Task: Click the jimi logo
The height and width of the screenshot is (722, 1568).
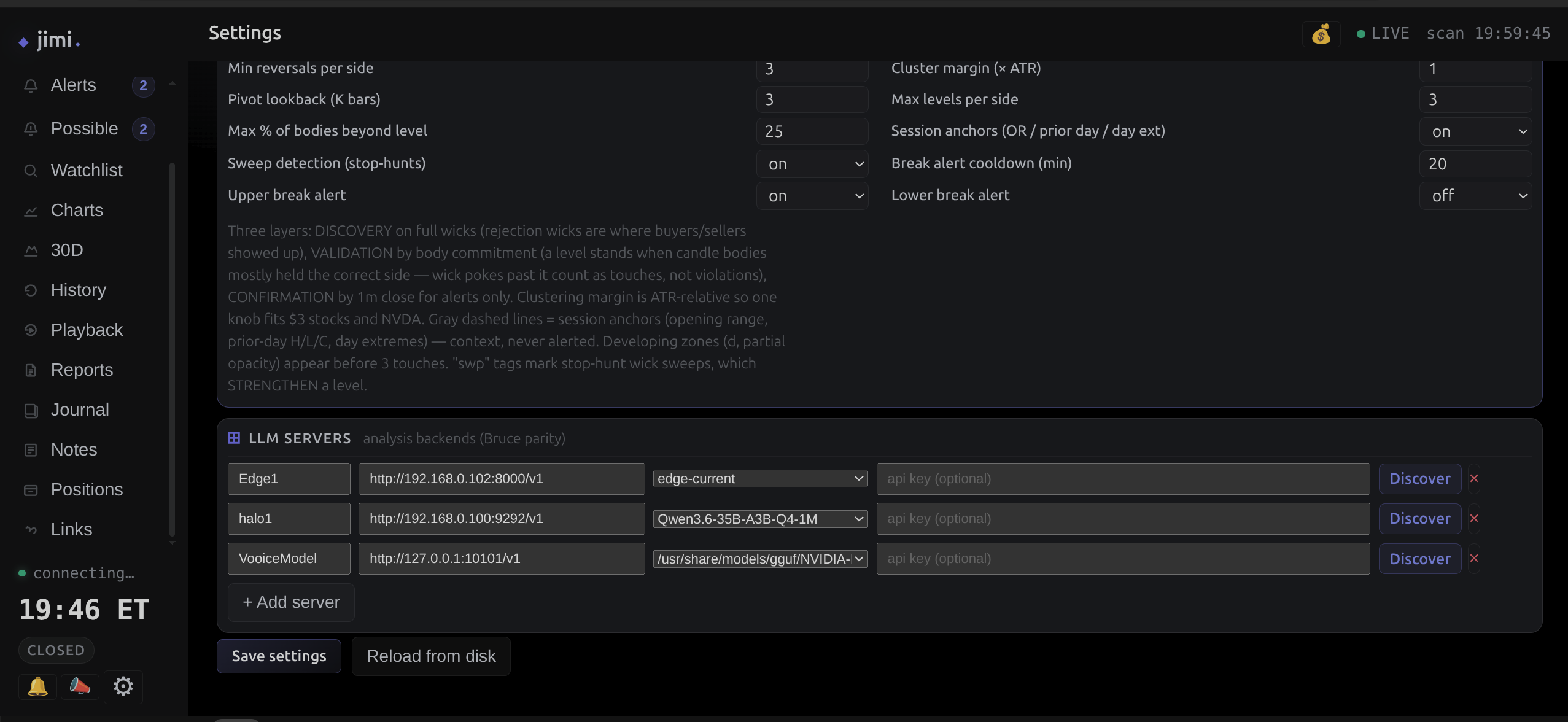Action: 50,41
